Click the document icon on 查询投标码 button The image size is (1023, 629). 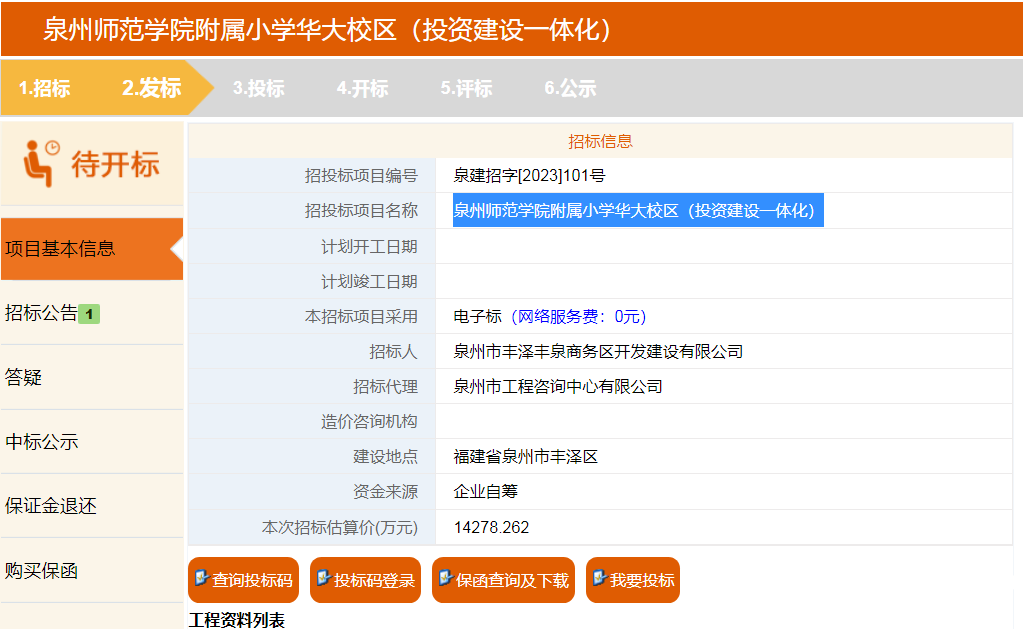[202, 578]
